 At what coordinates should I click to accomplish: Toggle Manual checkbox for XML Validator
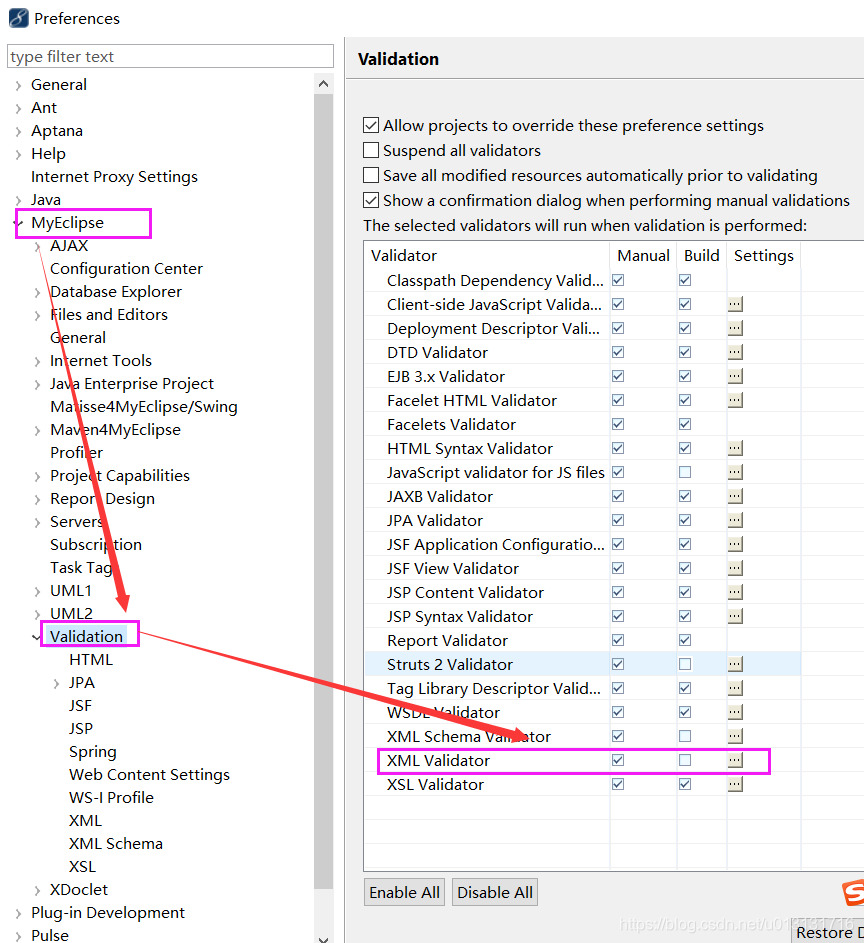(617, 760)
